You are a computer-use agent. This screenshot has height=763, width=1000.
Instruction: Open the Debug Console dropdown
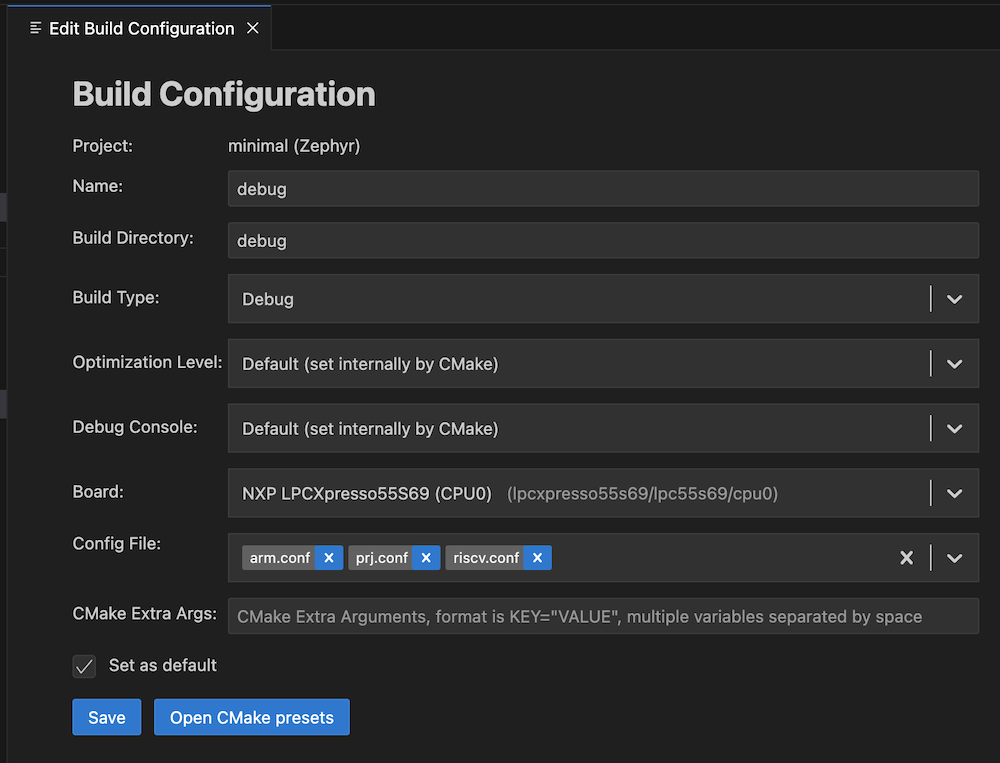pyautogui.click(x=954, y=427)
